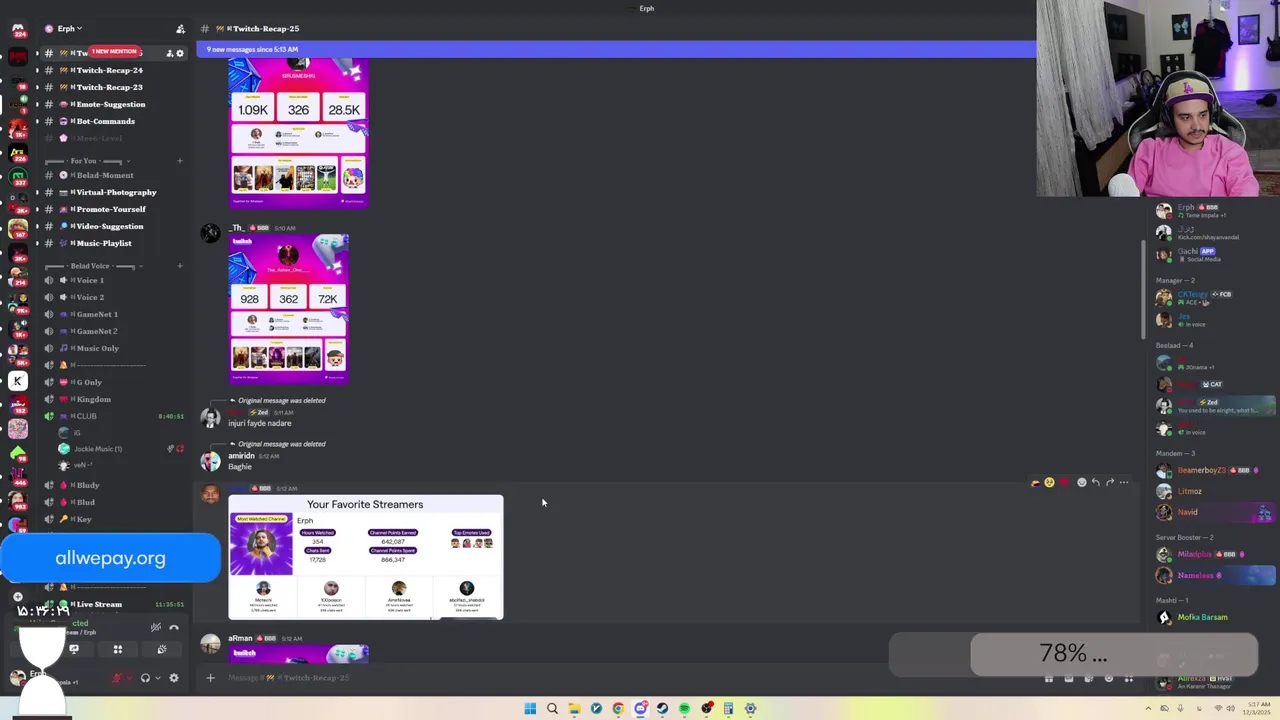Image resolution: width=1280 pixels, height=720 pixels.
Task: Open user settings gear icon
Action: pyautogui.click(x=174, y=678)
